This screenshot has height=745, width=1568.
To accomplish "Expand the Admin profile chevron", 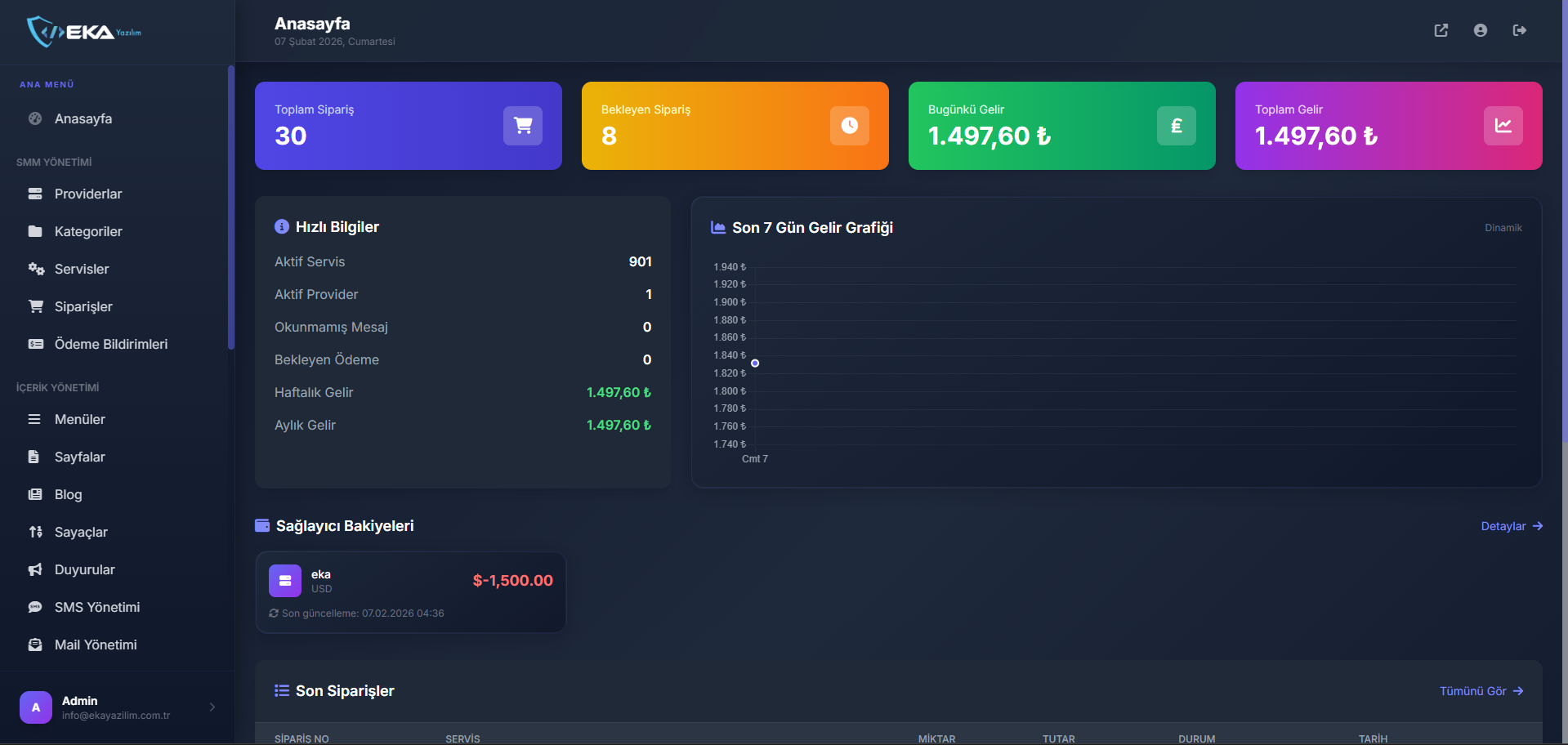I will [212, 707].
